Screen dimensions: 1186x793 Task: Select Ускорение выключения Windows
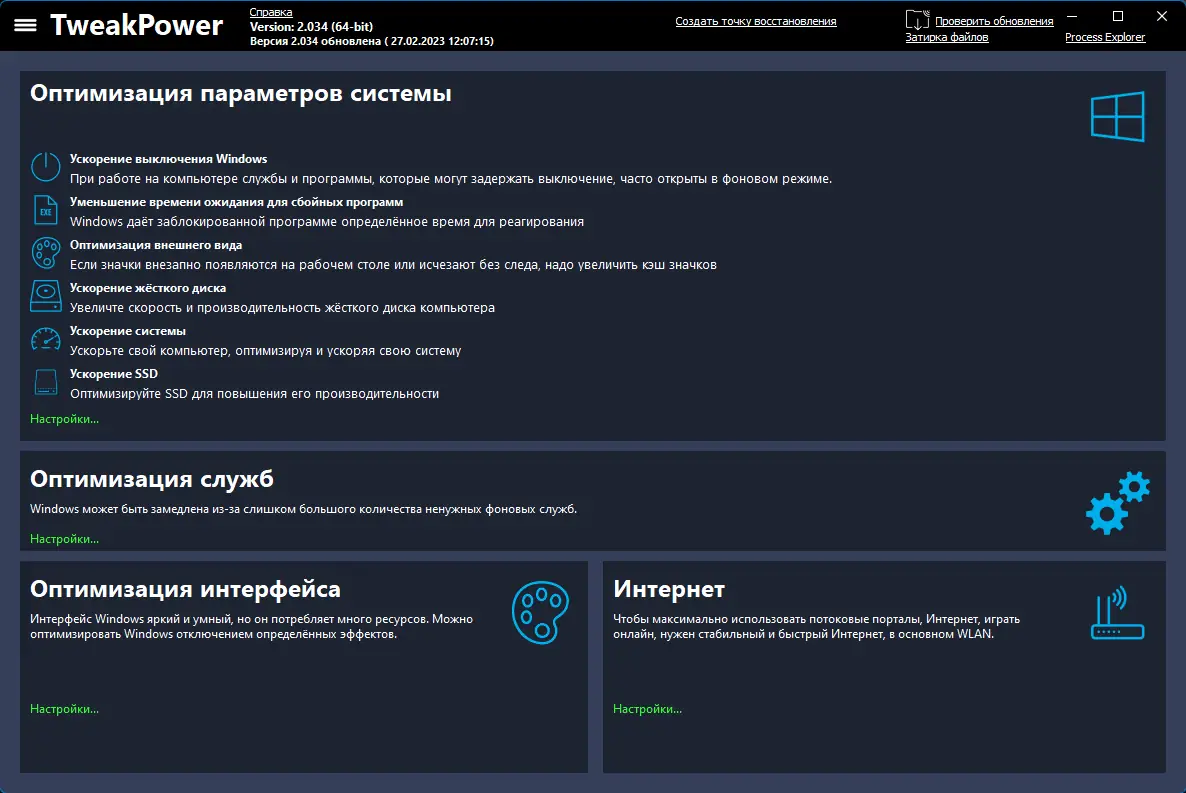tap(169, 159)
